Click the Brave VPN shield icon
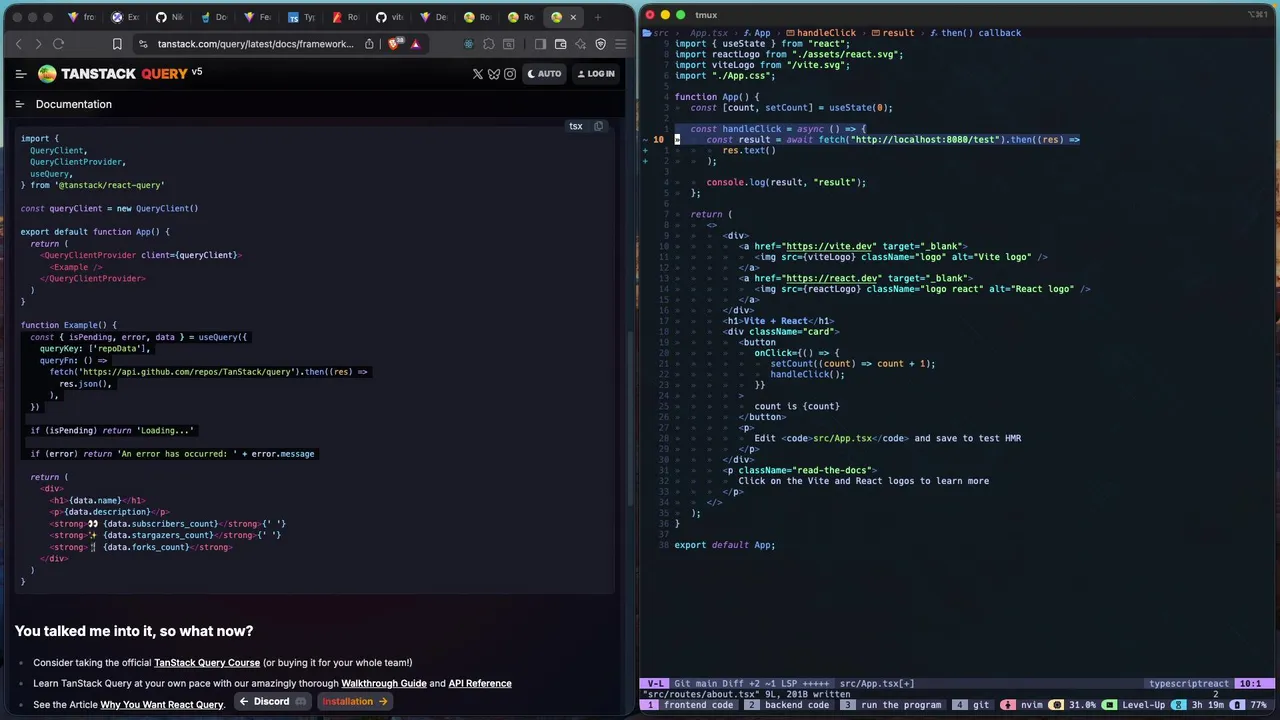Image resolution: width=1280 pixels, height=720 pixels. (x=600, y=44)
